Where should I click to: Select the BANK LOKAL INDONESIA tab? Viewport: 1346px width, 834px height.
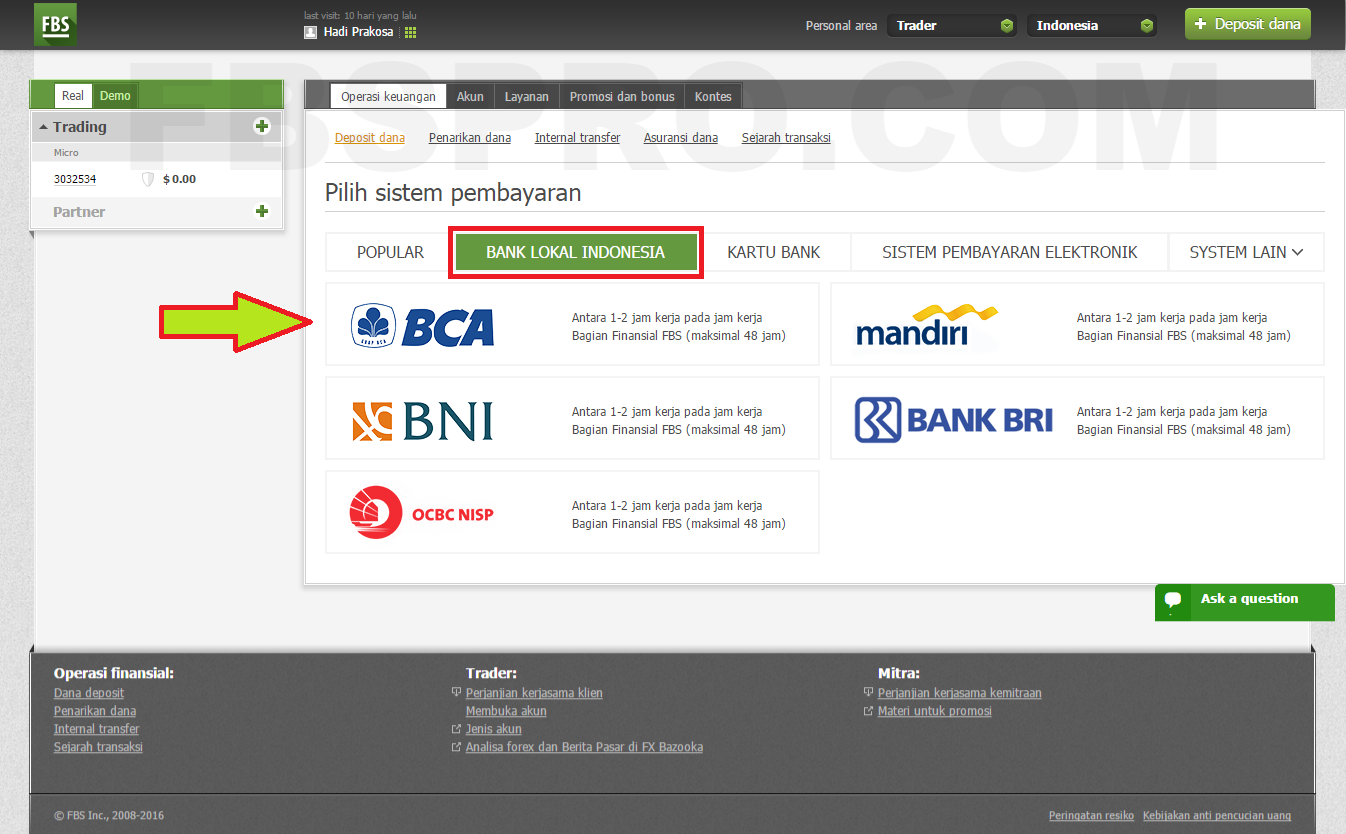[575, 252]
